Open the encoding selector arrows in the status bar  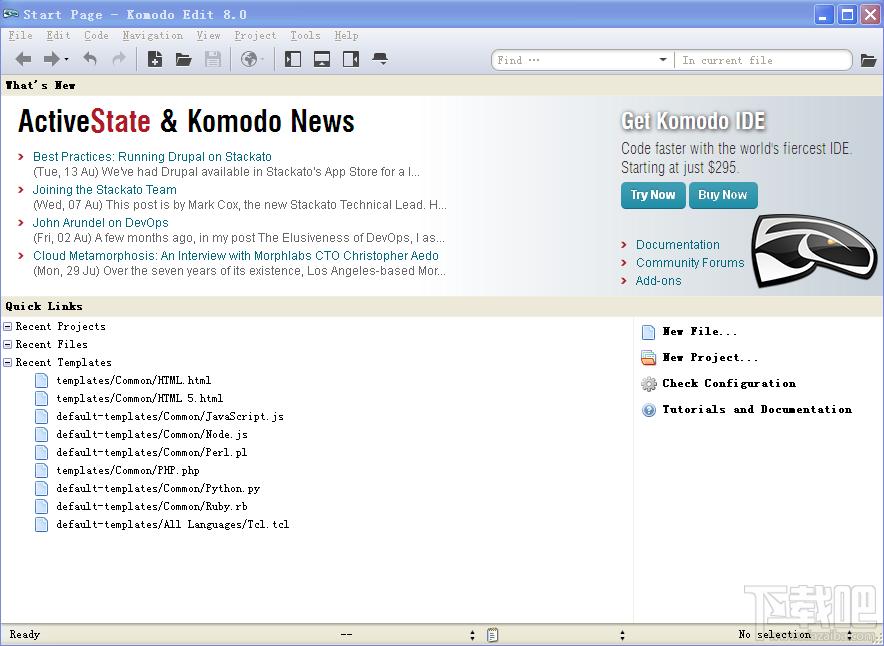click(472, 635)
